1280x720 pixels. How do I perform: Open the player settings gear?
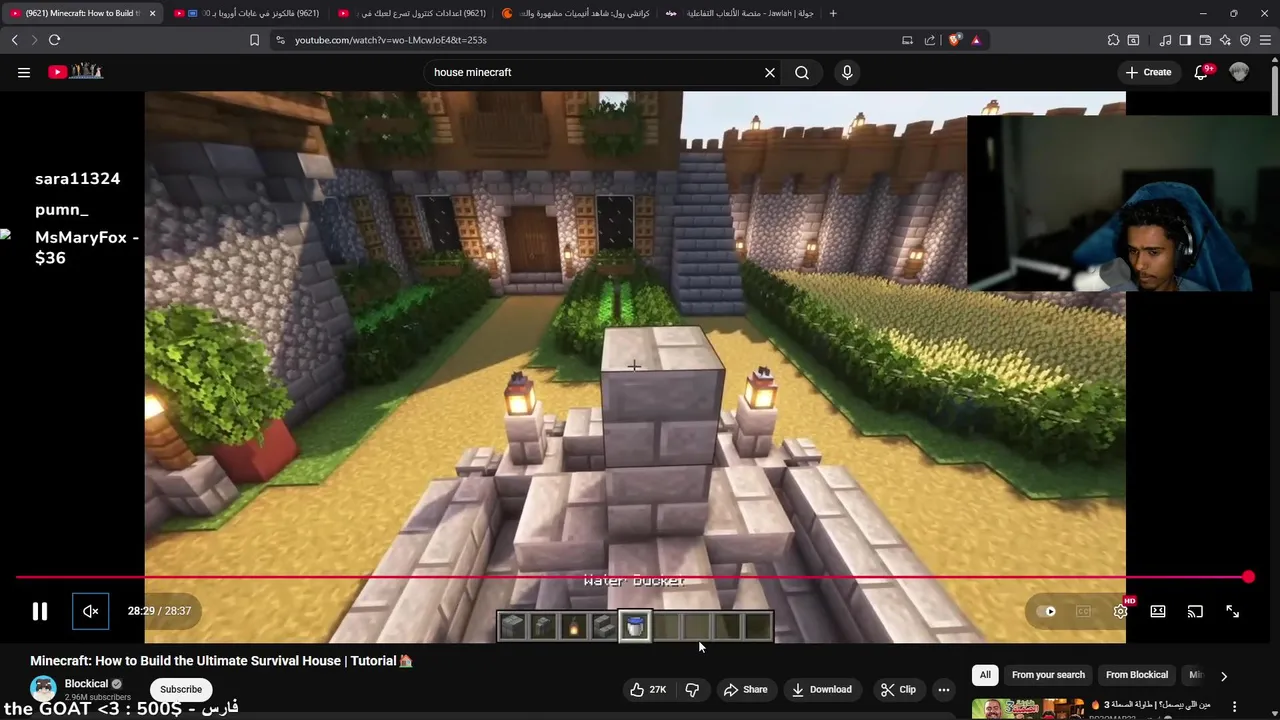1121,611
